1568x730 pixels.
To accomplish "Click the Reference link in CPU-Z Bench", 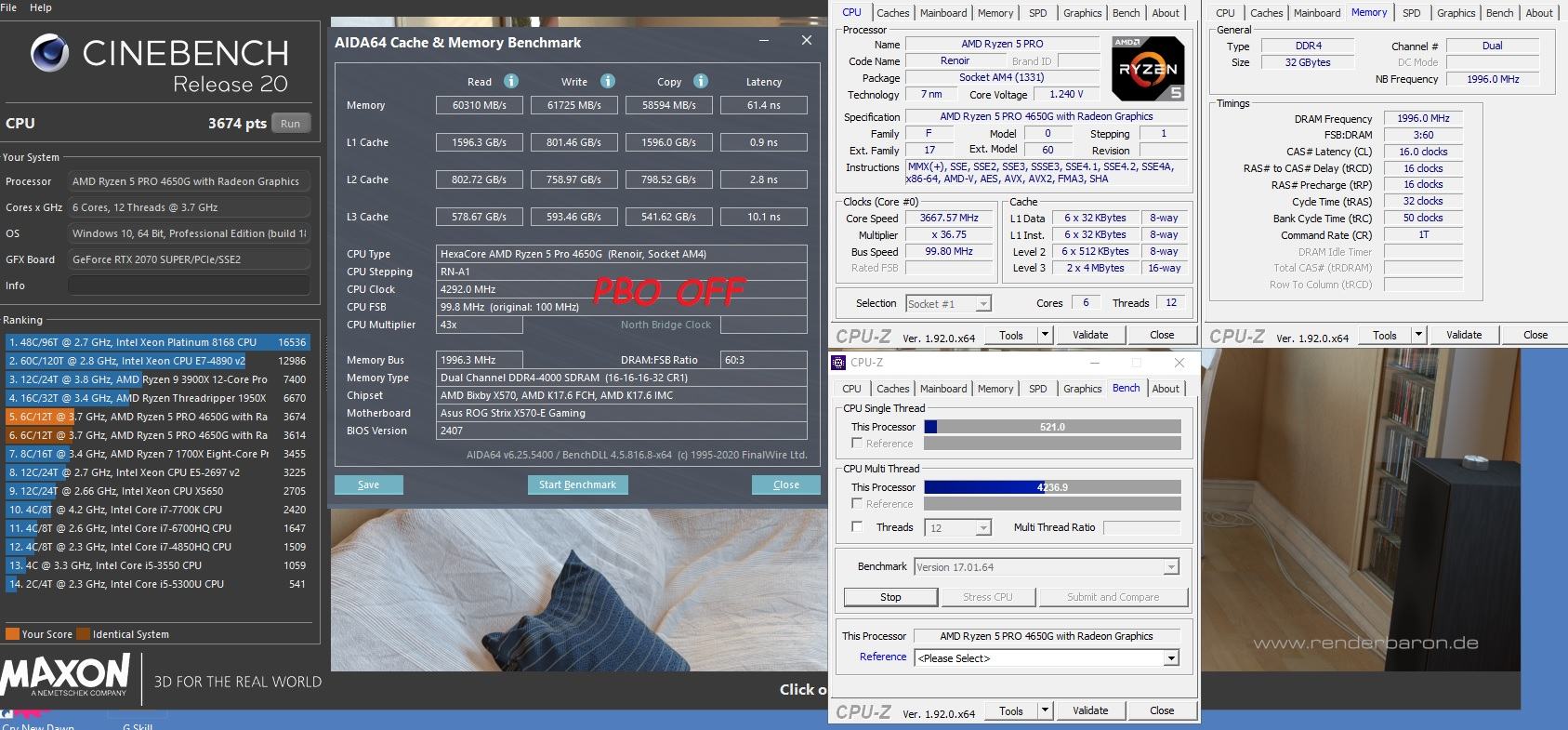I will (883, 657).
